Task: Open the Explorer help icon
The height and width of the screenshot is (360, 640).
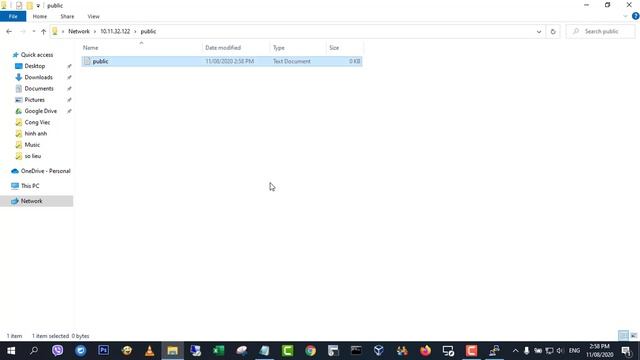Action: 635,16
